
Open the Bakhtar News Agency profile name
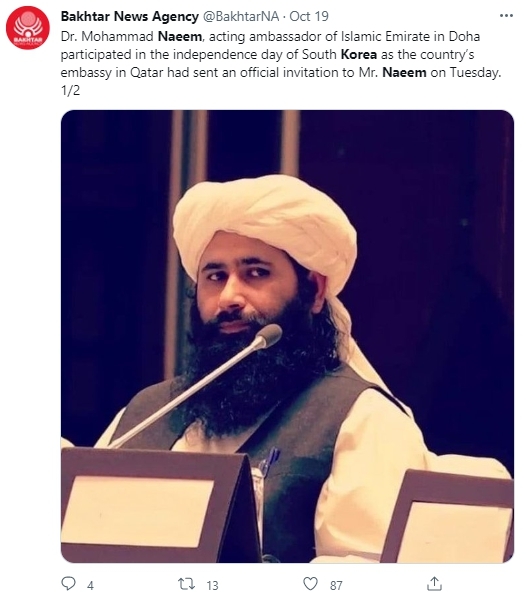129,16
